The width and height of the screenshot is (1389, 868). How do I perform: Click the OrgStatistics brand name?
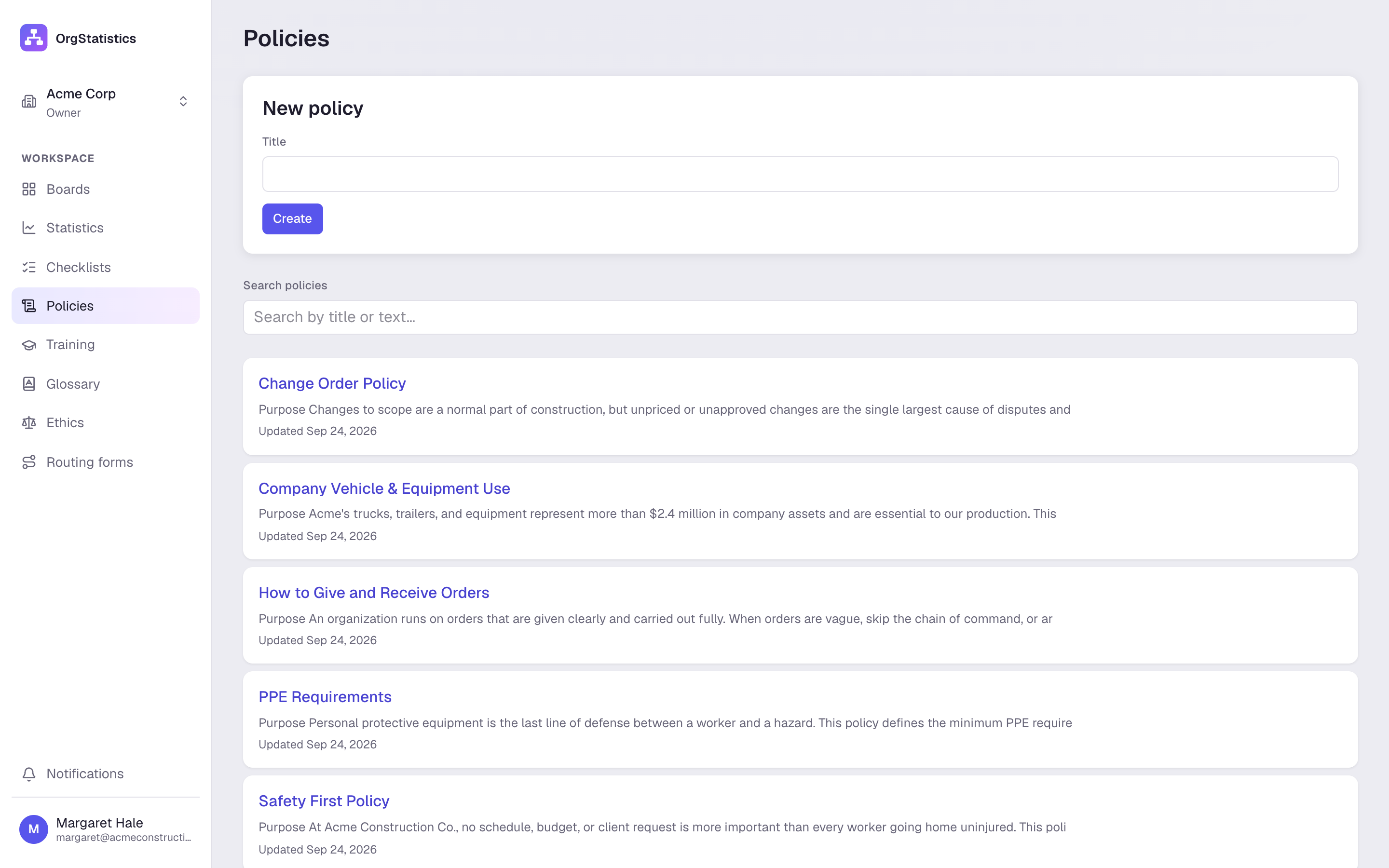96,39
